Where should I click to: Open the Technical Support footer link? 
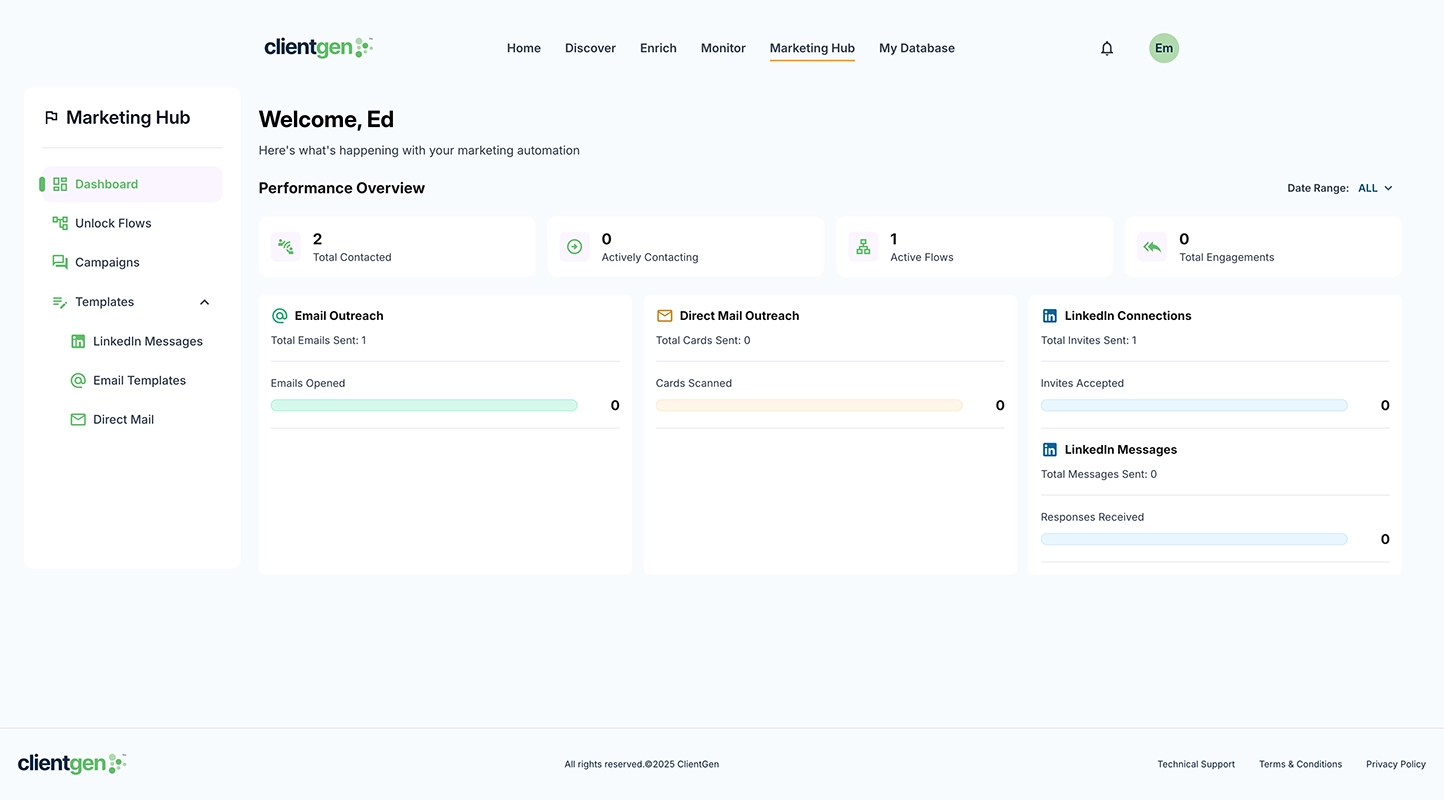point(1195,764)
